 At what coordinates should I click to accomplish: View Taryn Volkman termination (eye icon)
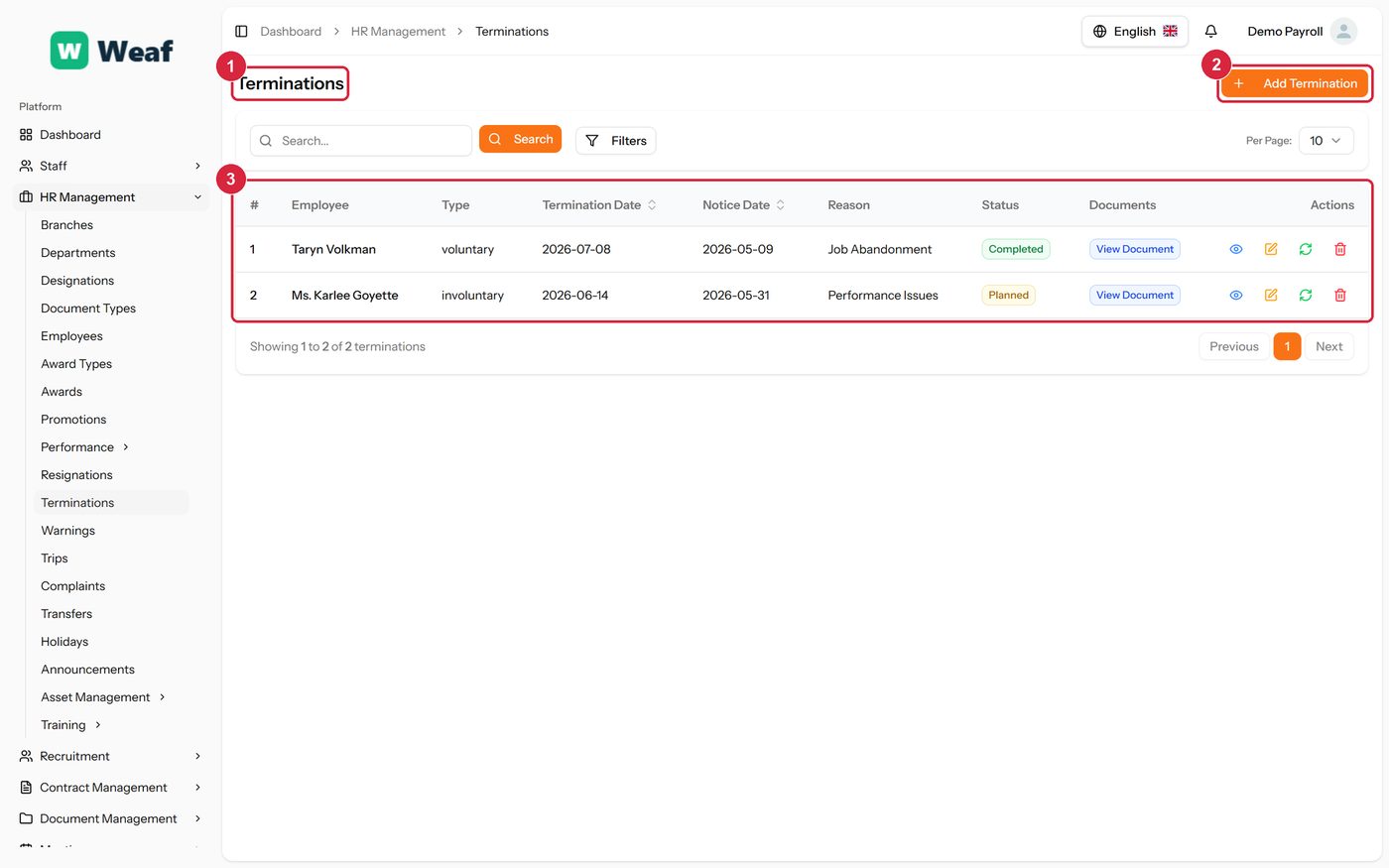tap(1236, 249)
